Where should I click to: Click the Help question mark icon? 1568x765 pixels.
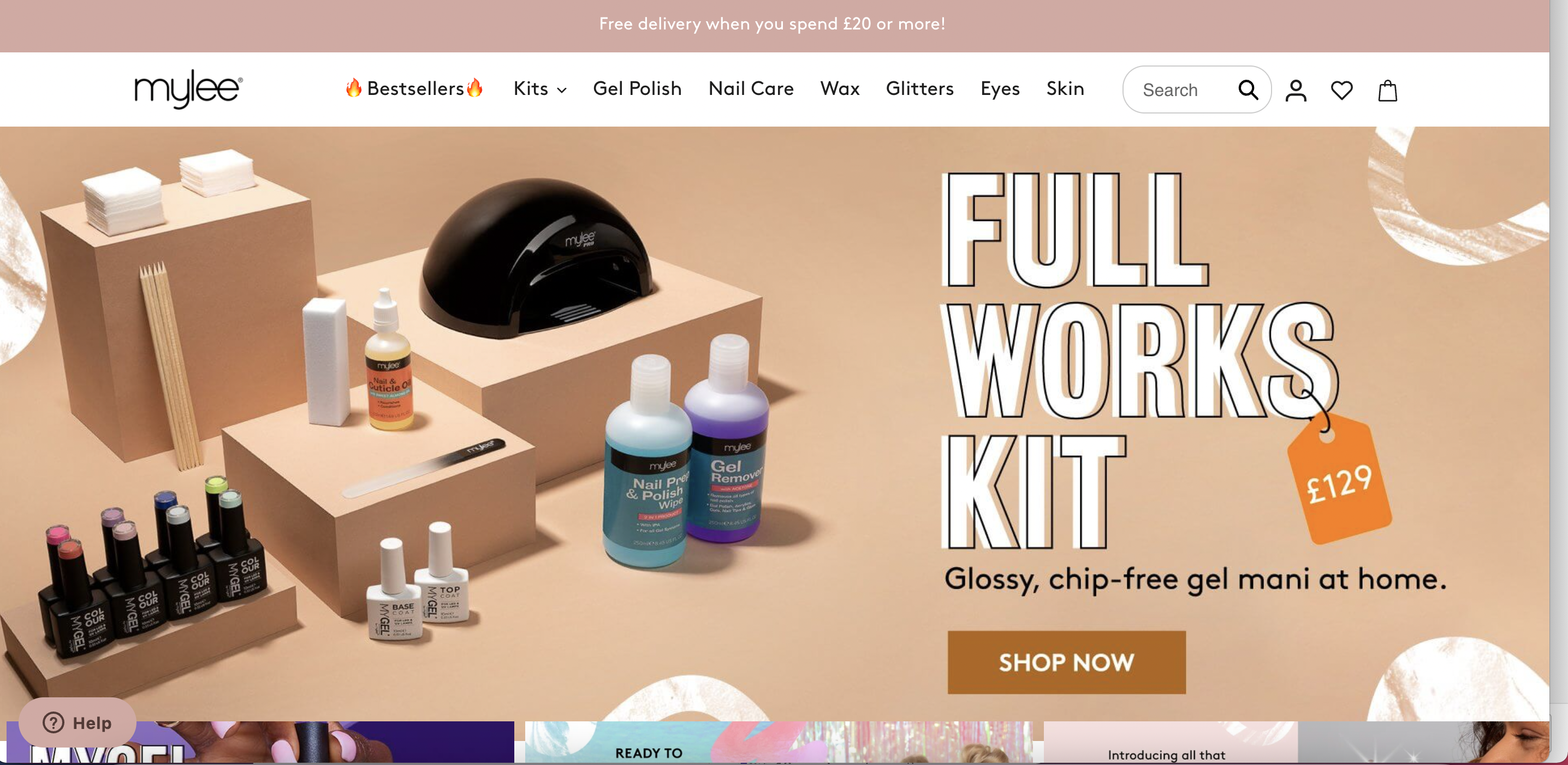(x=54, y=722)
